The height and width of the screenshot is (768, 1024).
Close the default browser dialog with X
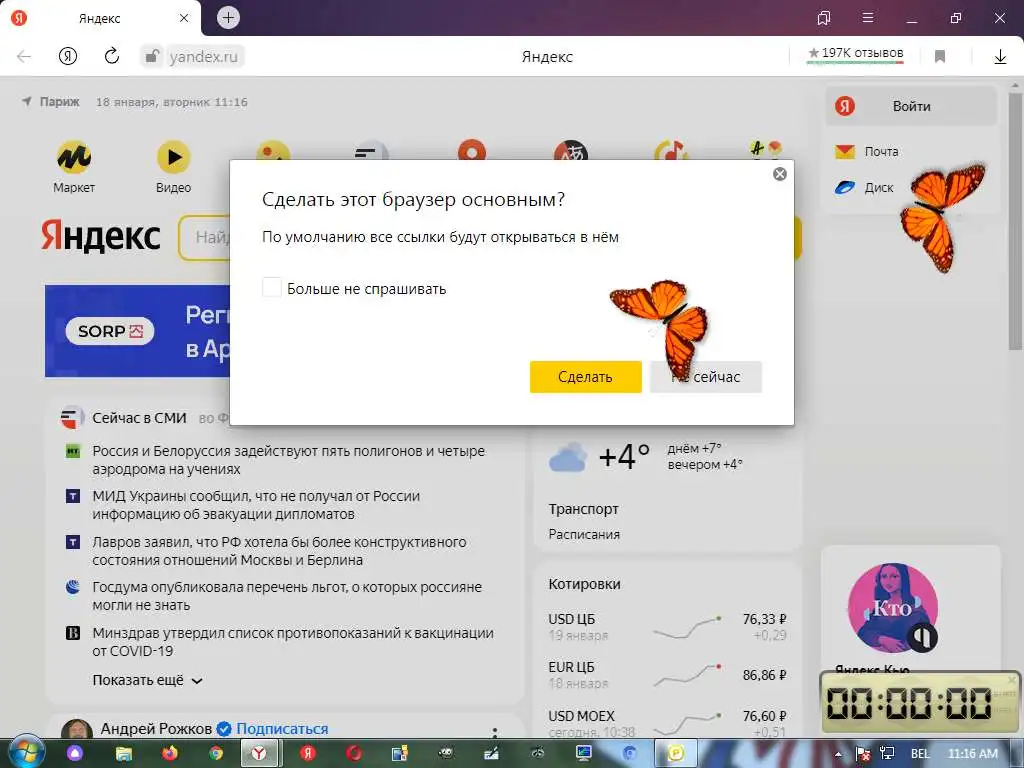tap(780, 174)
